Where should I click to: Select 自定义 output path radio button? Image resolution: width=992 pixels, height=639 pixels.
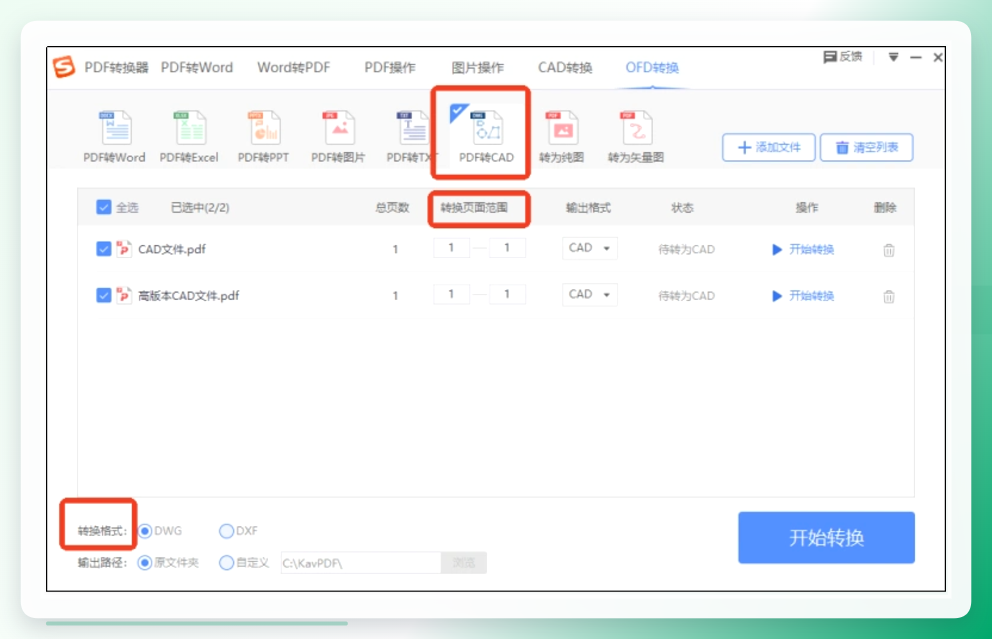click(x=226, y=562)
